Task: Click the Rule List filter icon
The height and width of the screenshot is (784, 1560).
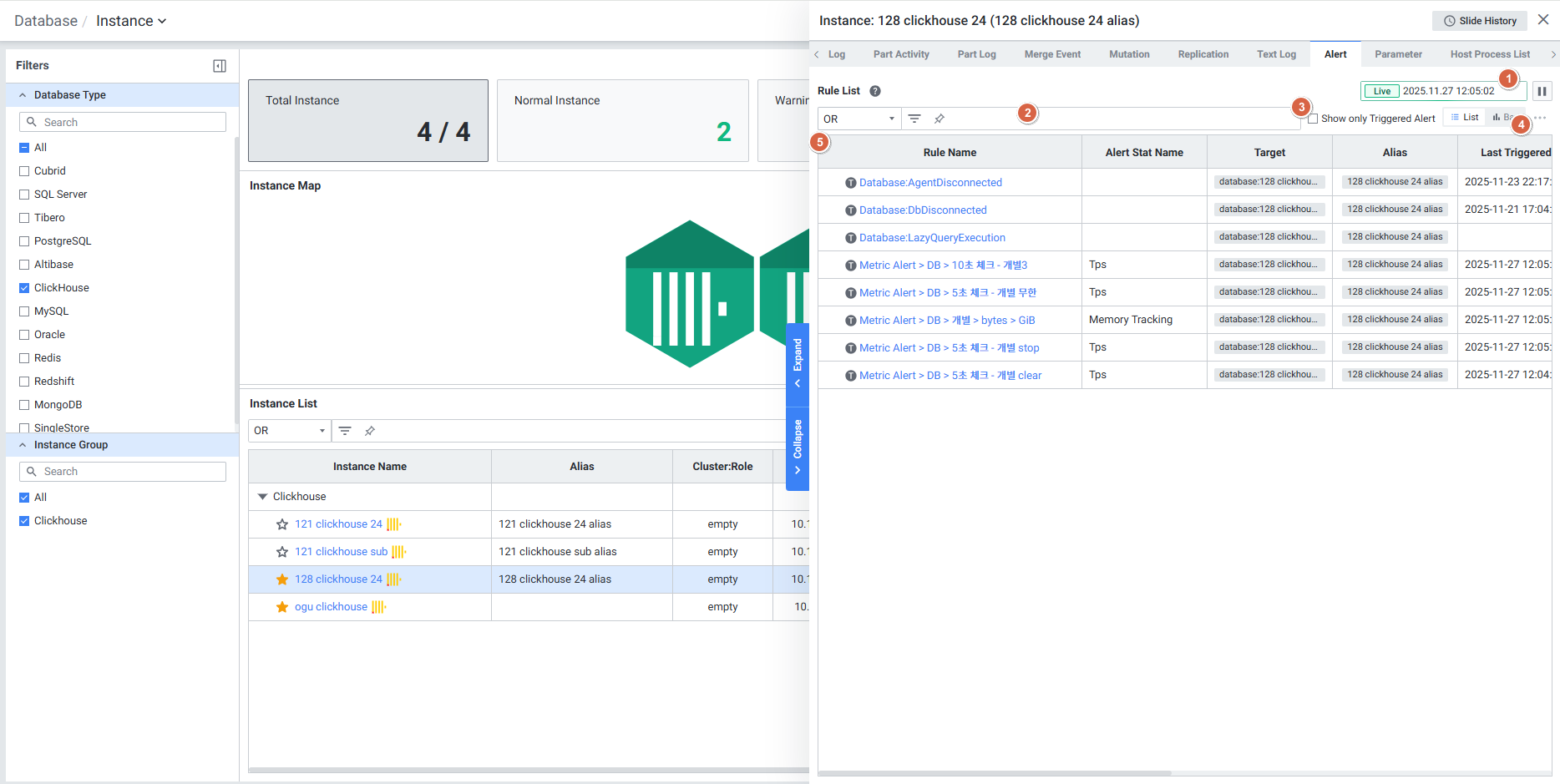Action: pyautogui.click(x=914, y=119)
